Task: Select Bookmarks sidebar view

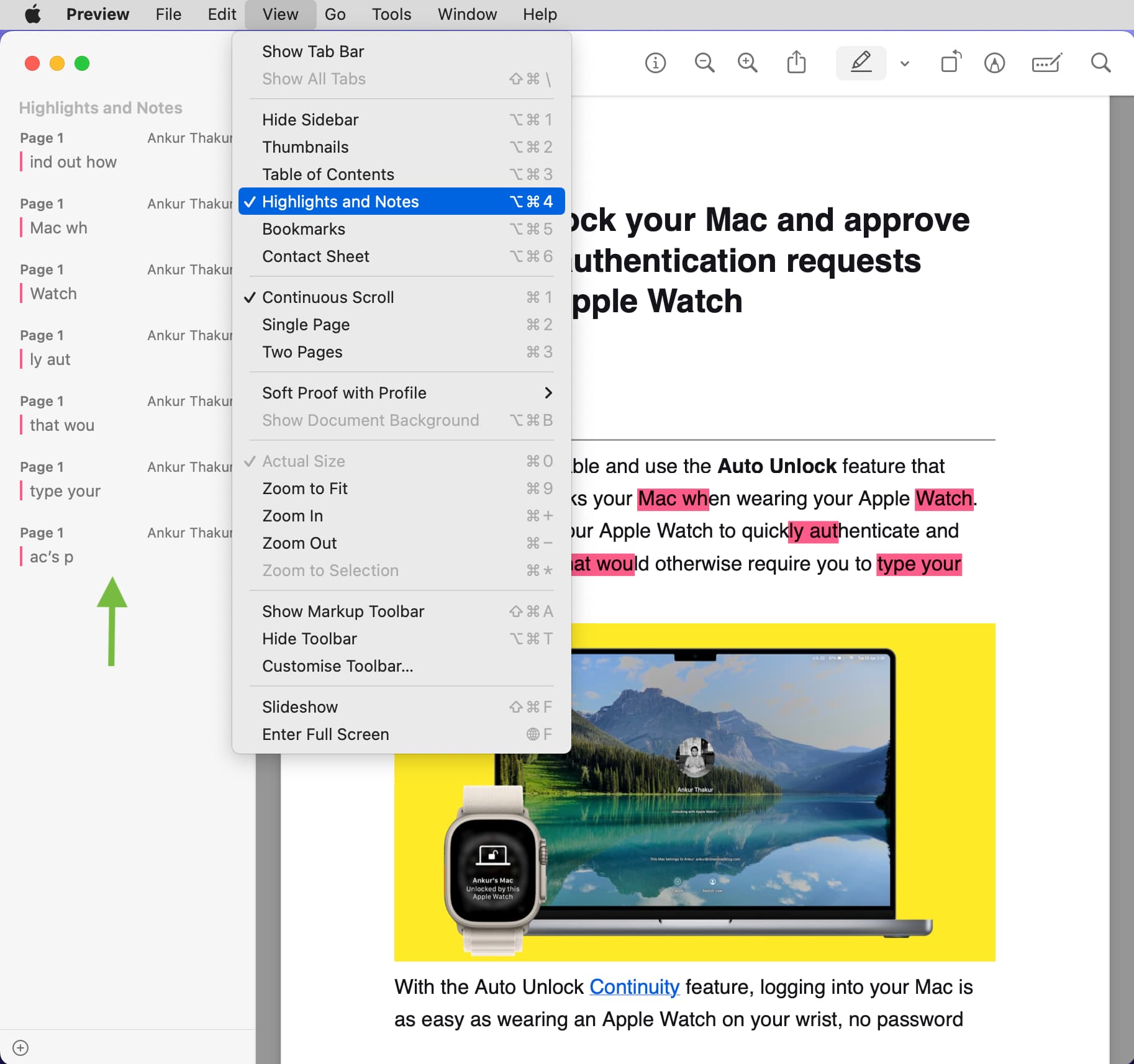Action: pos(401,229)
